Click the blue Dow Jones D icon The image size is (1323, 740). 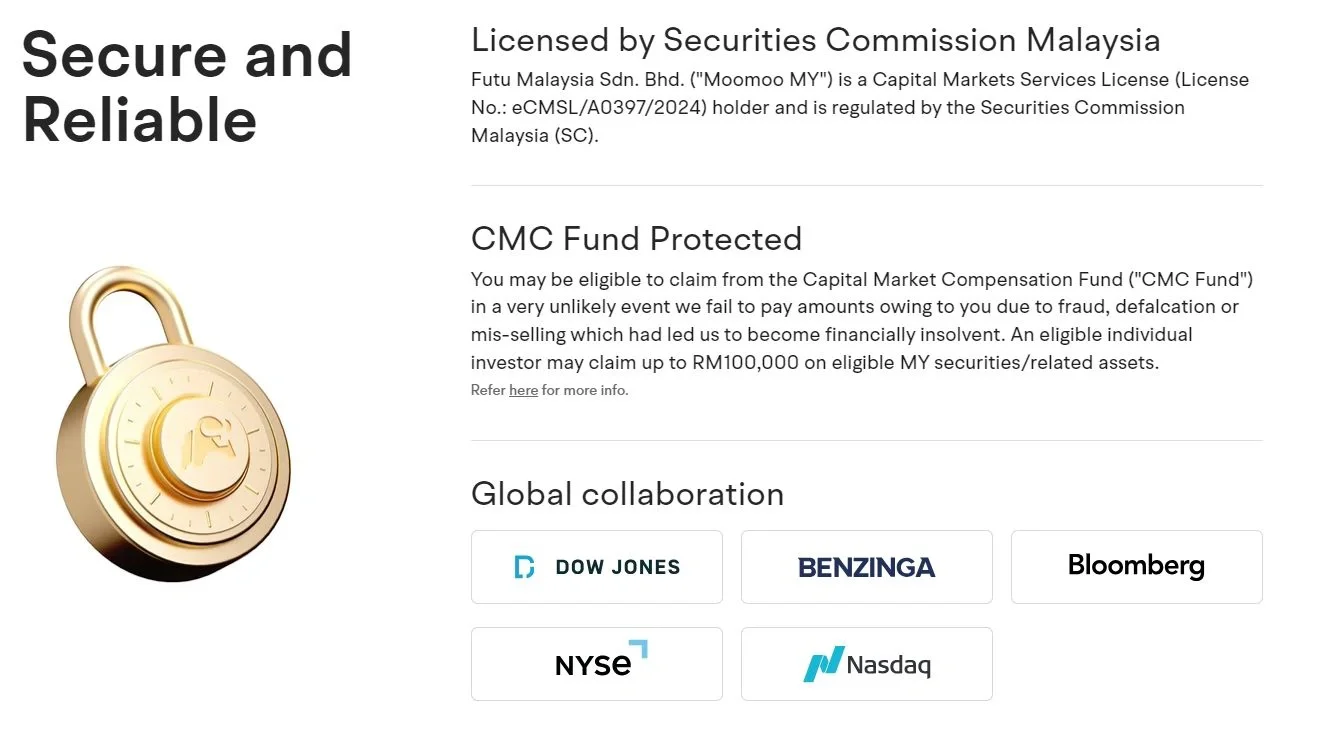point(524,567)
